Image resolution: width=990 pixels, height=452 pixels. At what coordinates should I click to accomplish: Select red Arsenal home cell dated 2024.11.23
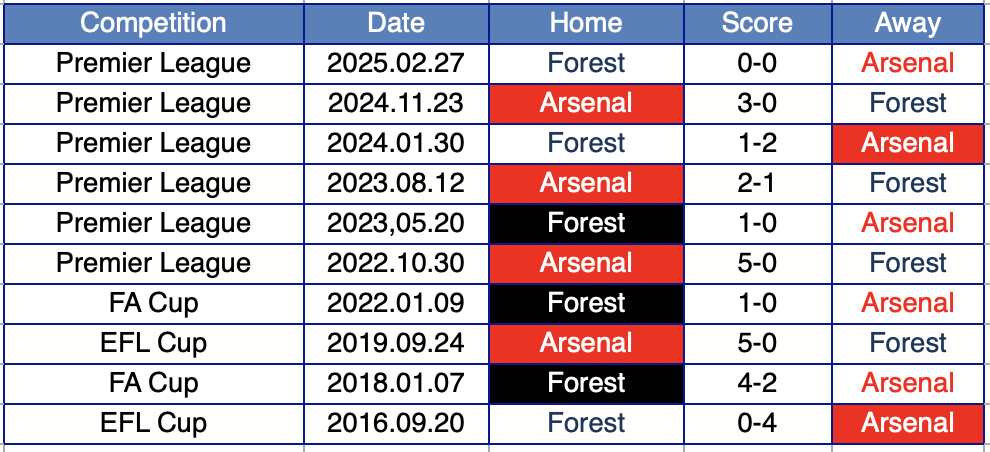point(587,103)
